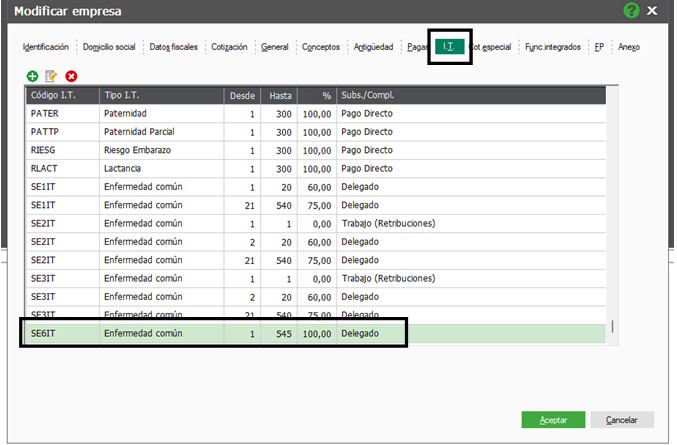Select the Anexo tab

[629, 47]
